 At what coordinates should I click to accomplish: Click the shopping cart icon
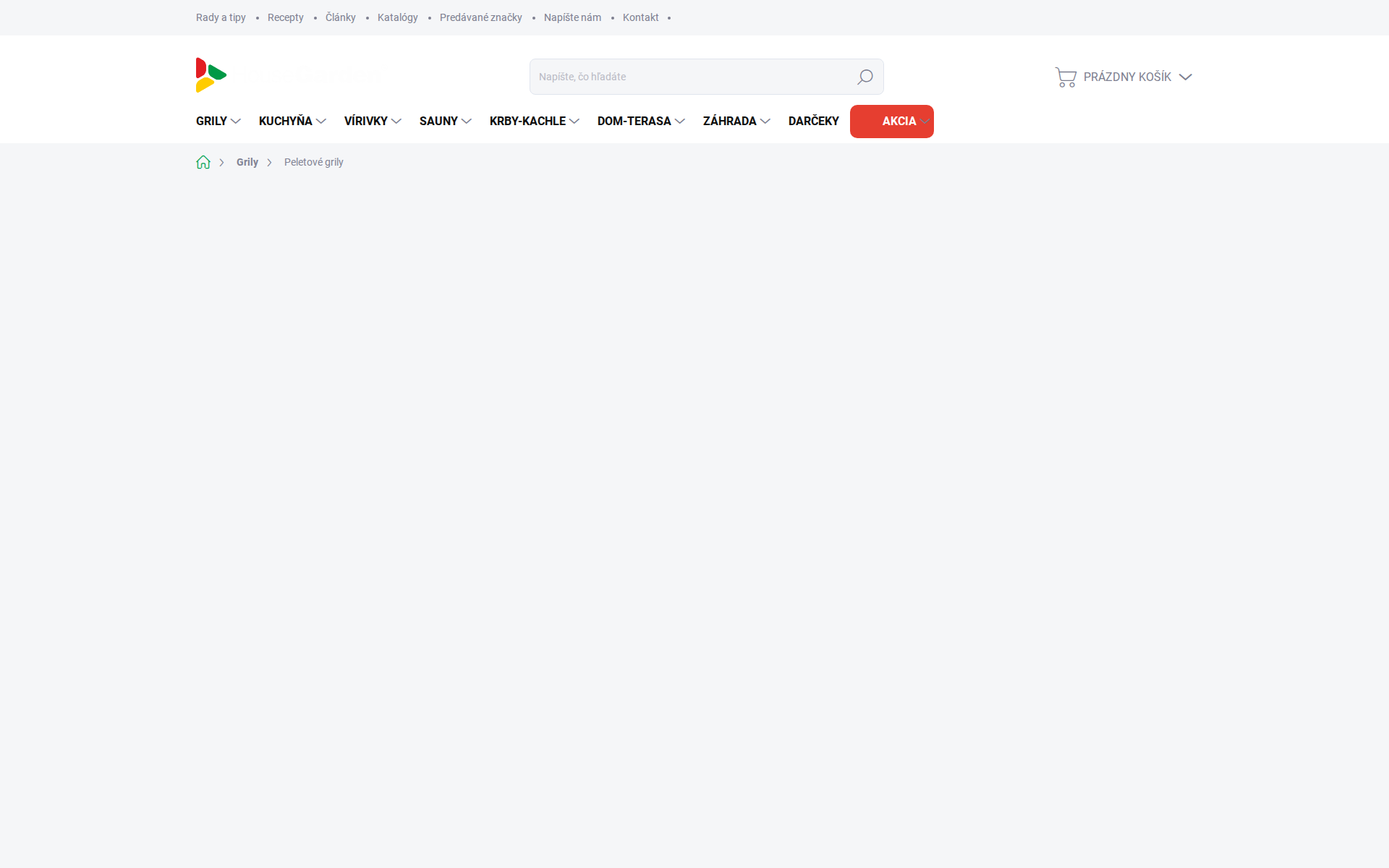tap(1066, 77)
